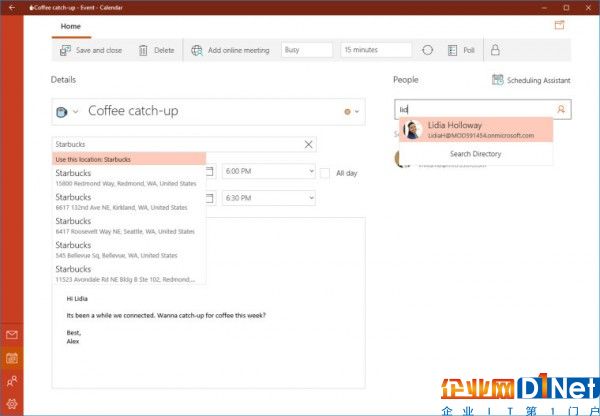Select Starbucks on 132nd Ave NE, Kirkland
Viewport: 600px width, 416px height.
129,202
